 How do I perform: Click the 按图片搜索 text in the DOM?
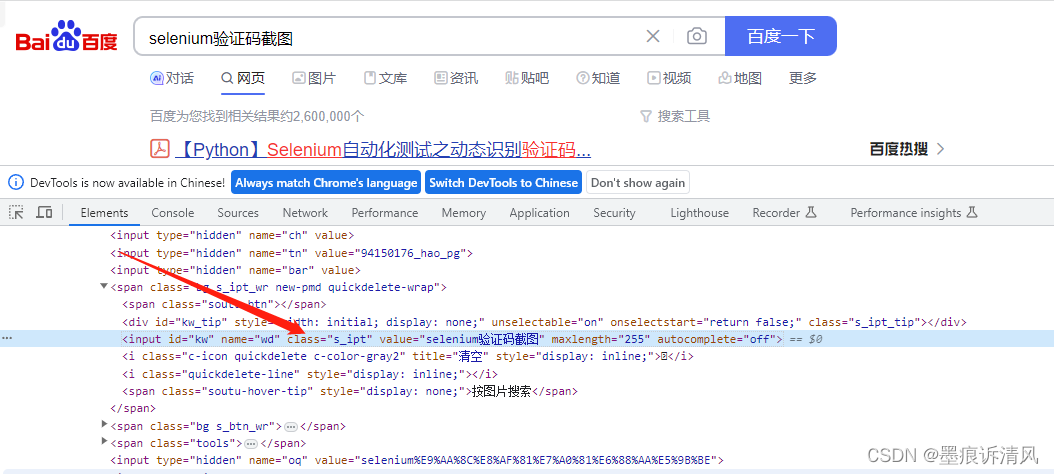point(501,391)
